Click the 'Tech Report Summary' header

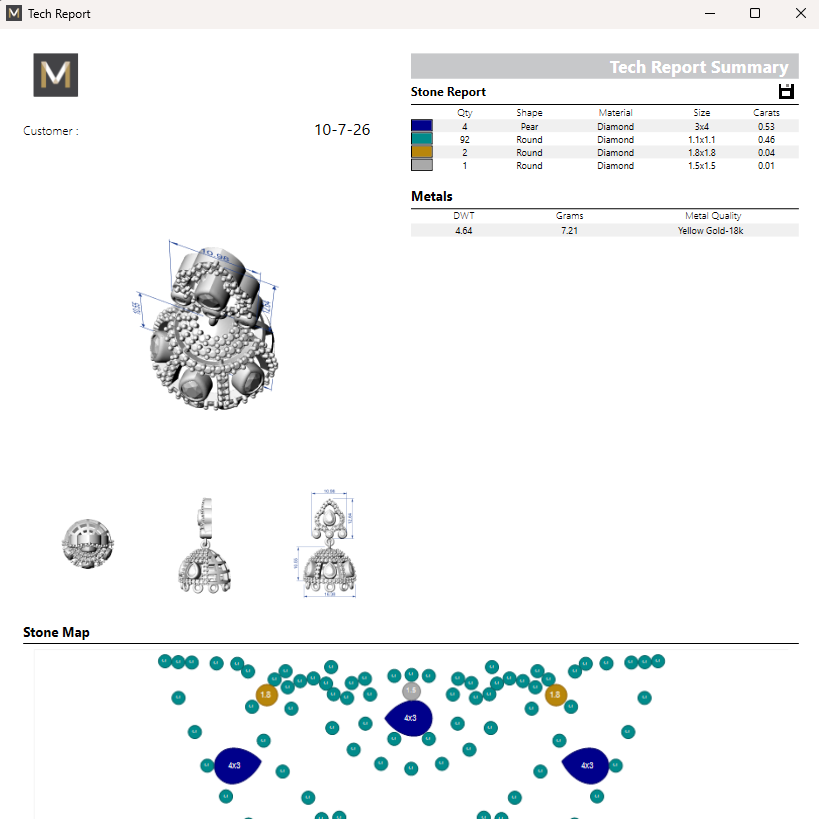point(698,67)
